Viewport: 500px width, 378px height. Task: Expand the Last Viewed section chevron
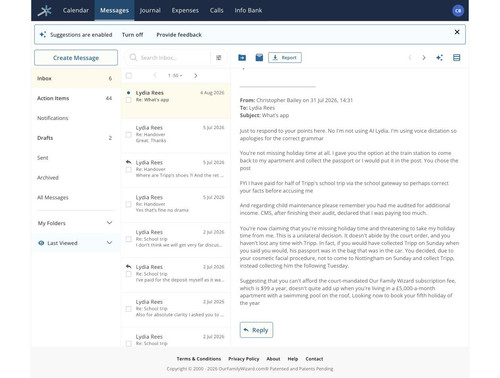(109, 243)
